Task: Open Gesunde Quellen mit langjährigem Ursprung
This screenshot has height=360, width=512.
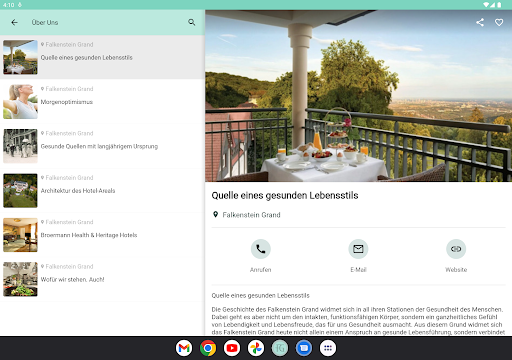Action: coord(102,146)
